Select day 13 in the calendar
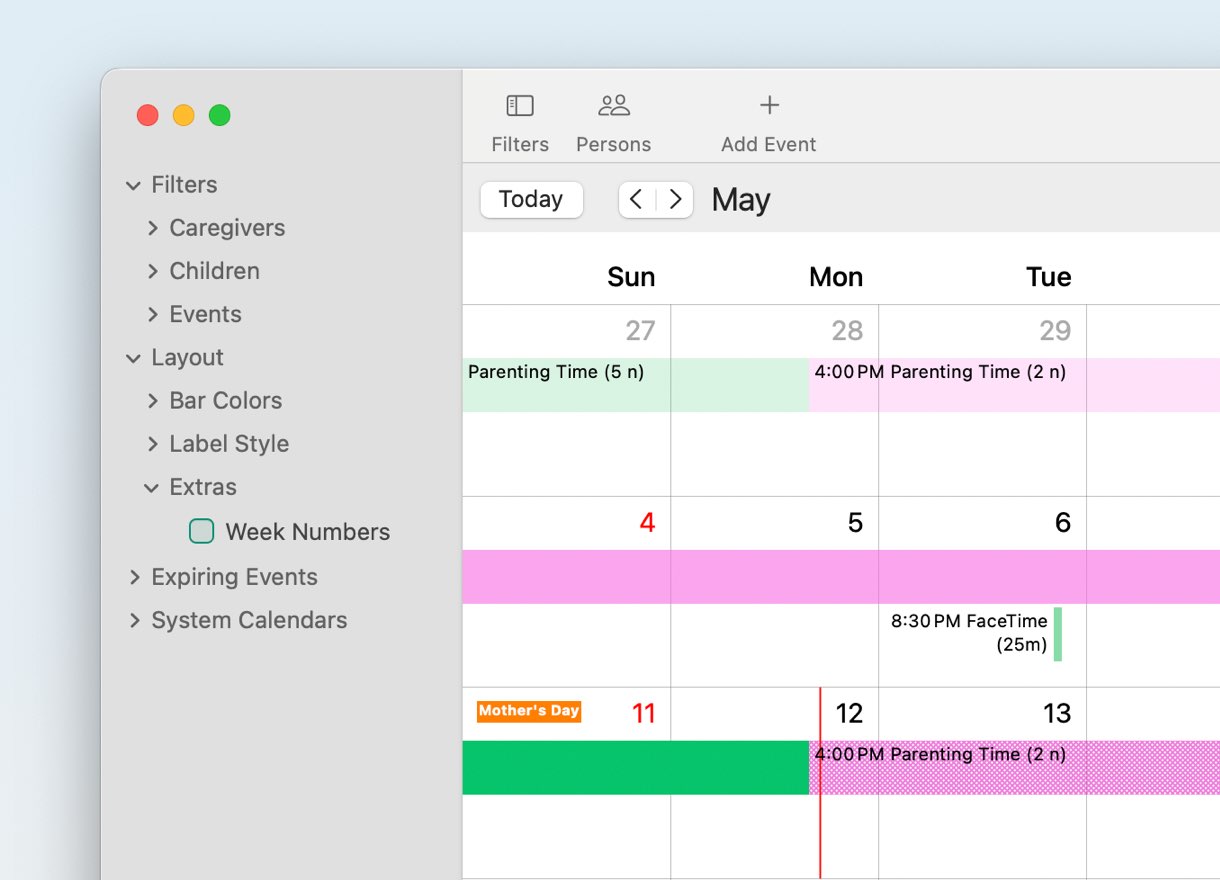 [1057, 714]
